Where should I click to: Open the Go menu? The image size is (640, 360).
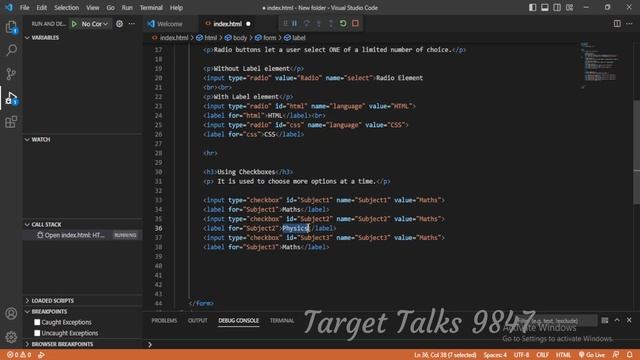pyautogui.click(x=111, y=7)
